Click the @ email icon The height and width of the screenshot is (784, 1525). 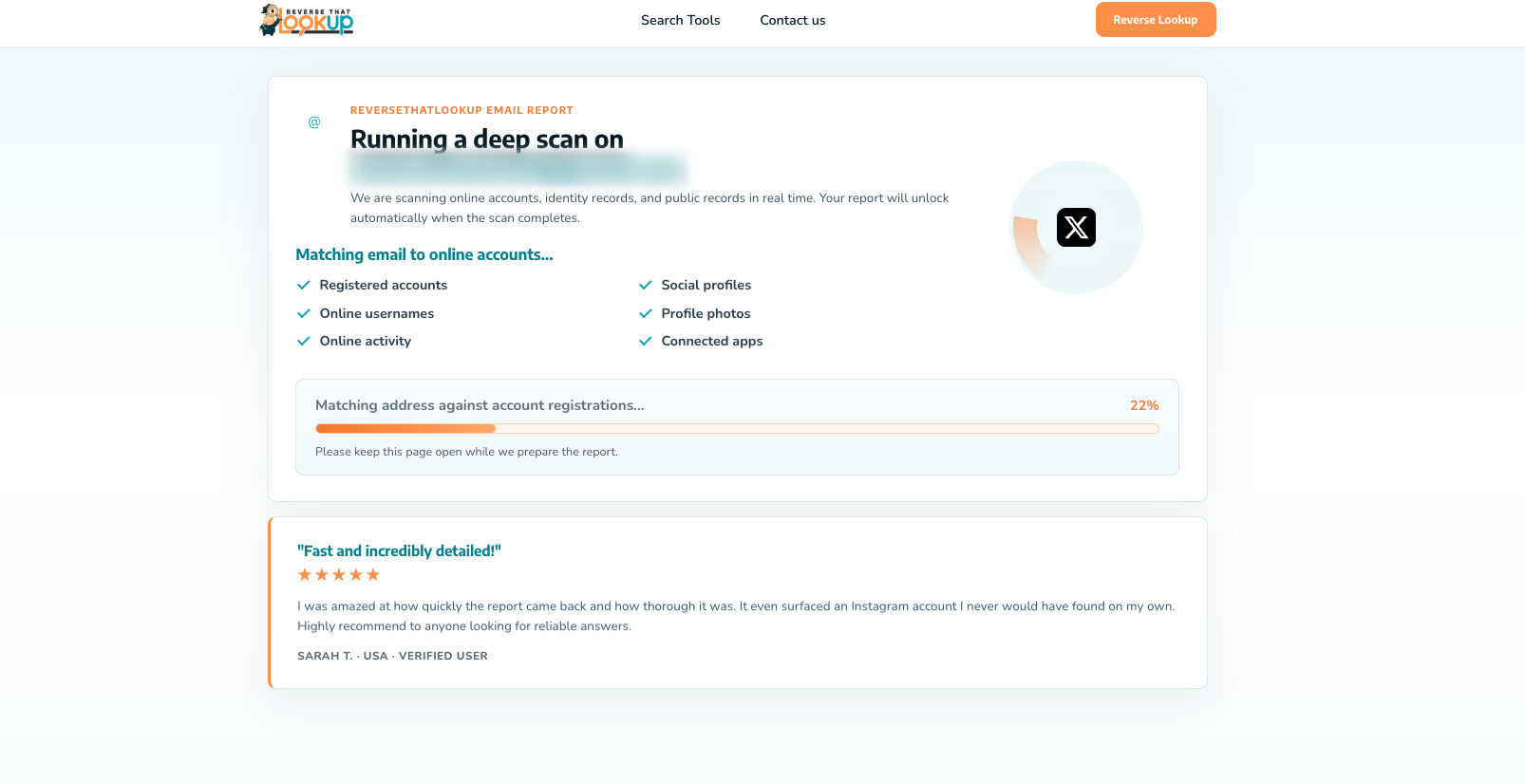(x=314, y=121)
